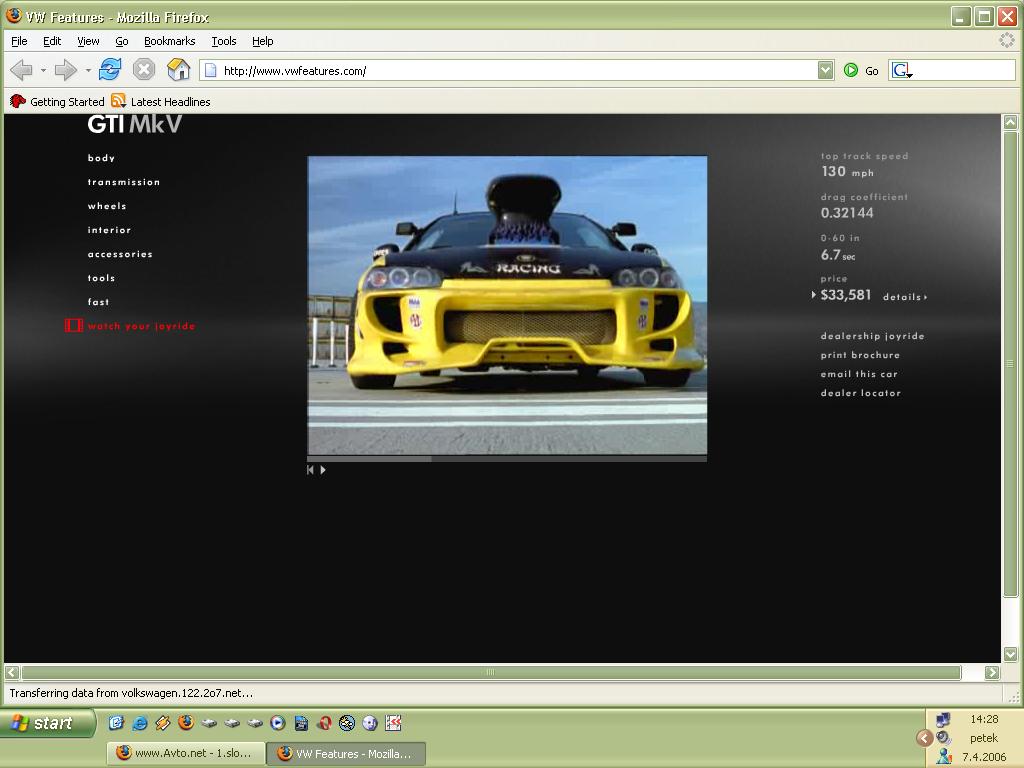Image resolution: width=1024 pixels, height=768 pixels.
Task: Open the Latest Headlines feed bookmark
Action: pos(161,101)
